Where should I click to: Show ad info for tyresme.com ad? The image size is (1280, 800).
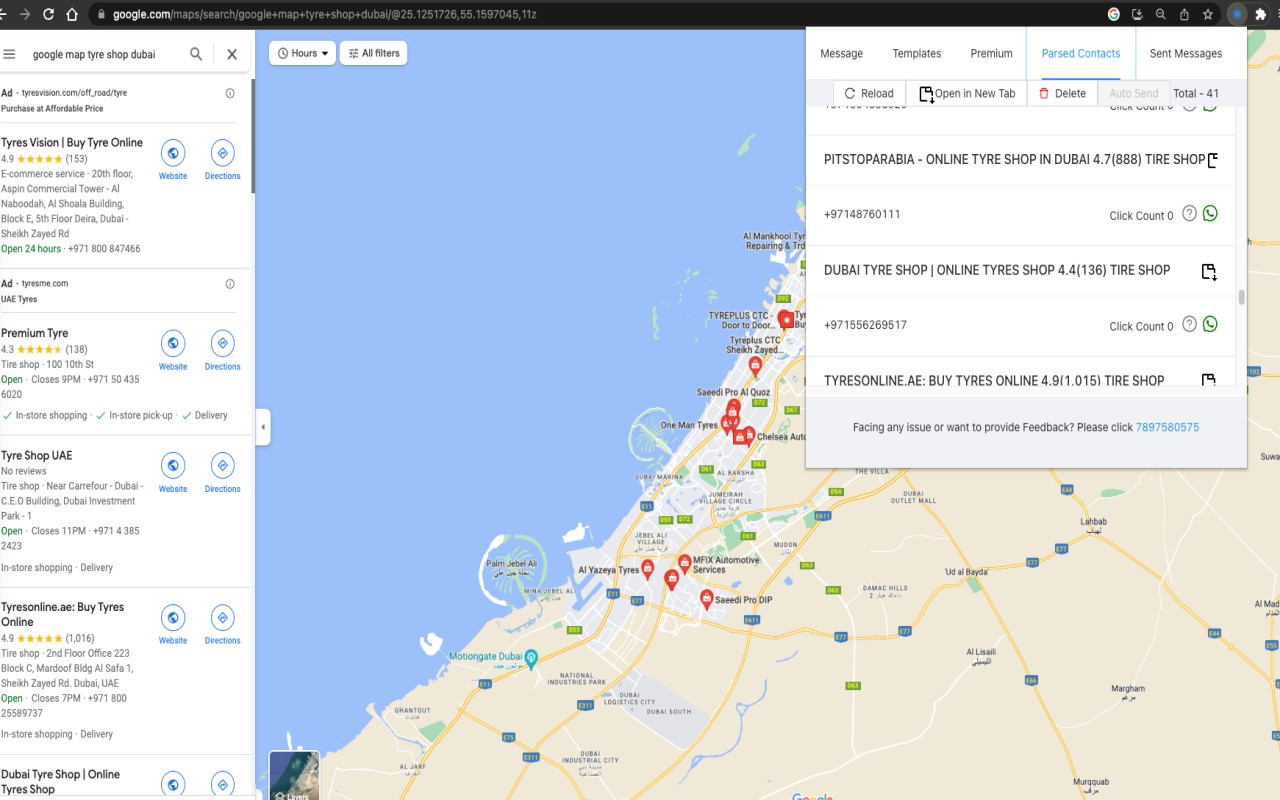pyautogui.click(x=230, y=284)
